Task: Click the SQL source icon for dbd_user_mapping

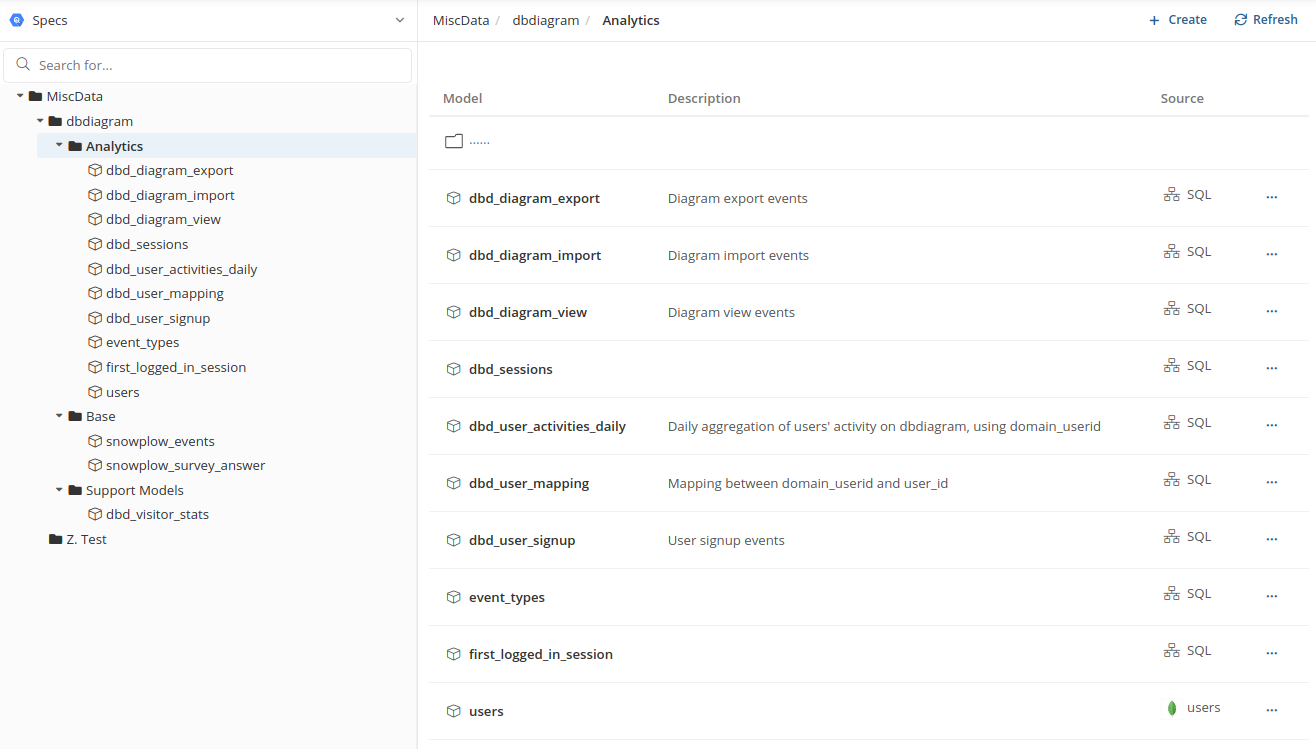Action: click(x=1171, y=480)
